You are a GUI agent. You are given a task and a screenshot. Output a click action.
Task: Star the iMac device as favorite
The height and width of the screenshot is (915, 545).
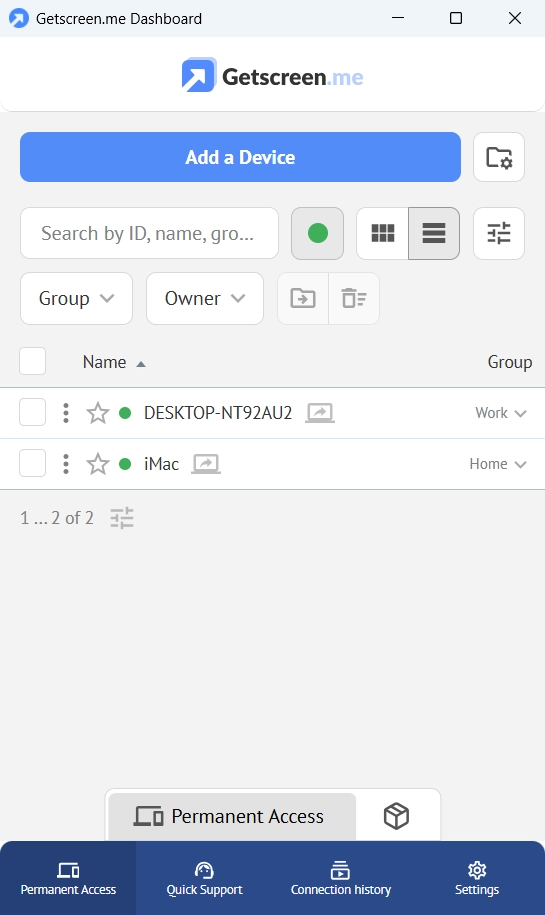point(97,464)
